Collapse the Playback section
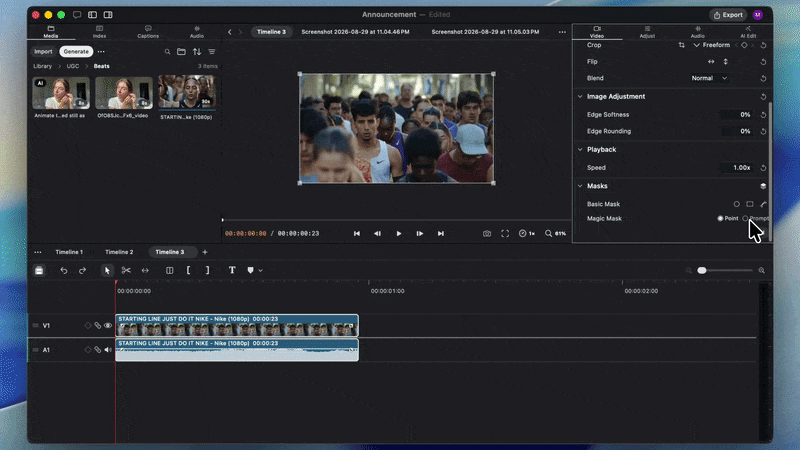800x450 pixels. [x=580, y=149]
